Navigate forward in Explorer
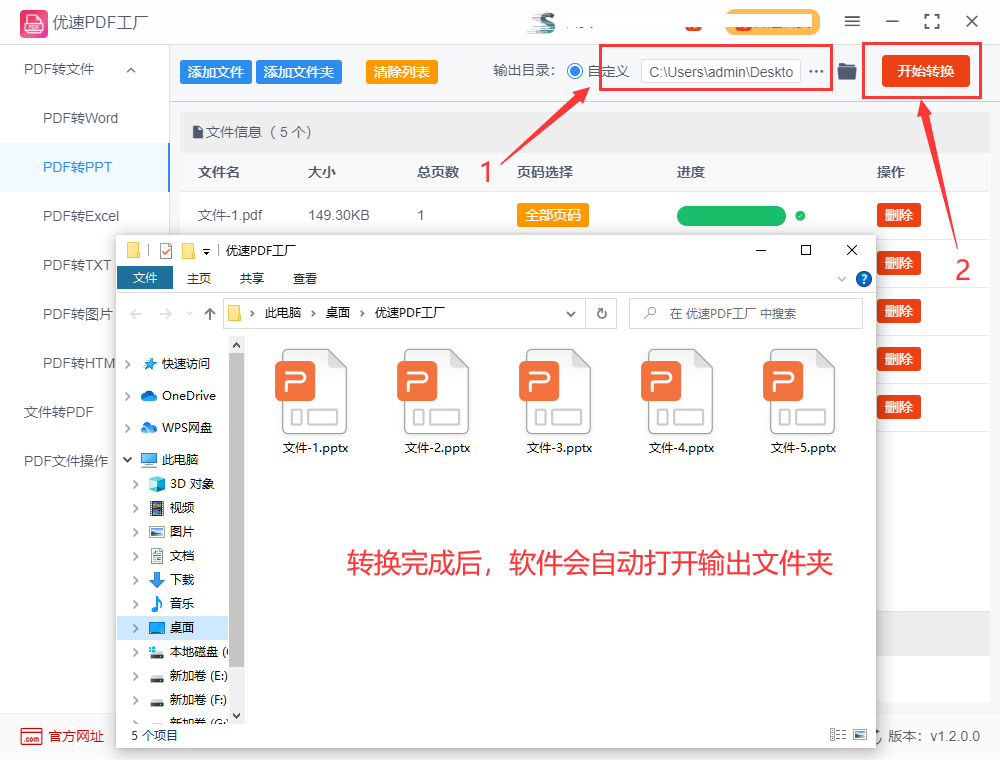The height and width of the screenshot is (760, 1000). (x=166, y=314)
